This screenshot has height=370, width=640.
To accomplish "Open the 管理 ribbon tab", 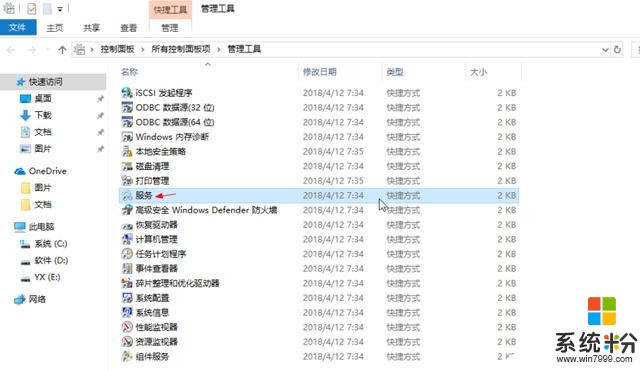I will pyautogui.click(x=170, y=28).
